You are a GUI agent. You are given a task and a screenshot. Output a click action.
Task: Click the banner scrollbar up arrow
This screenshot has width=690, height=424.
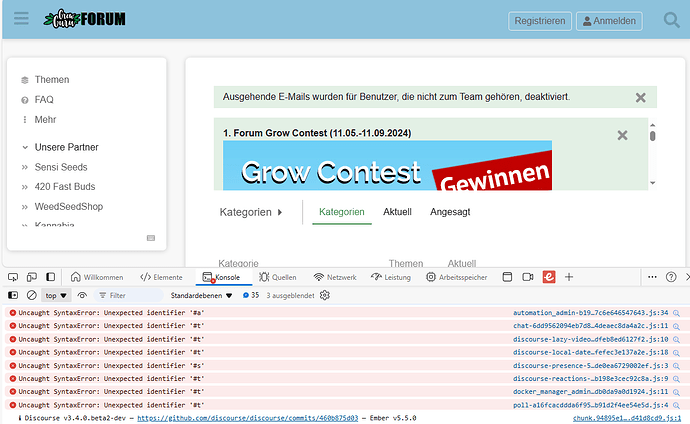653,125
